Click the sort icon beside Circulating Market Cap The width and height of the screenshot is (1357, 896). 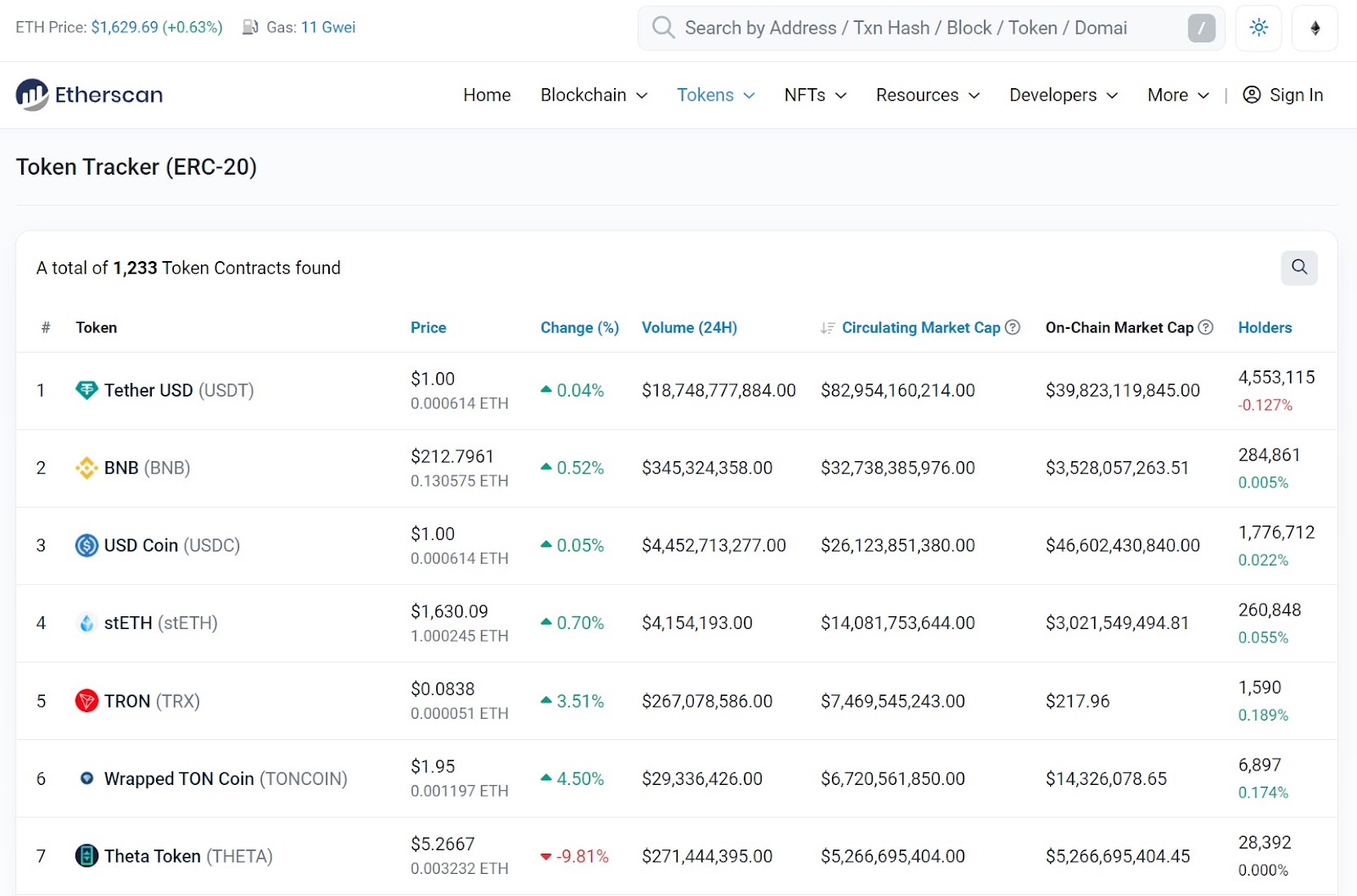click(x=827, y=328)
